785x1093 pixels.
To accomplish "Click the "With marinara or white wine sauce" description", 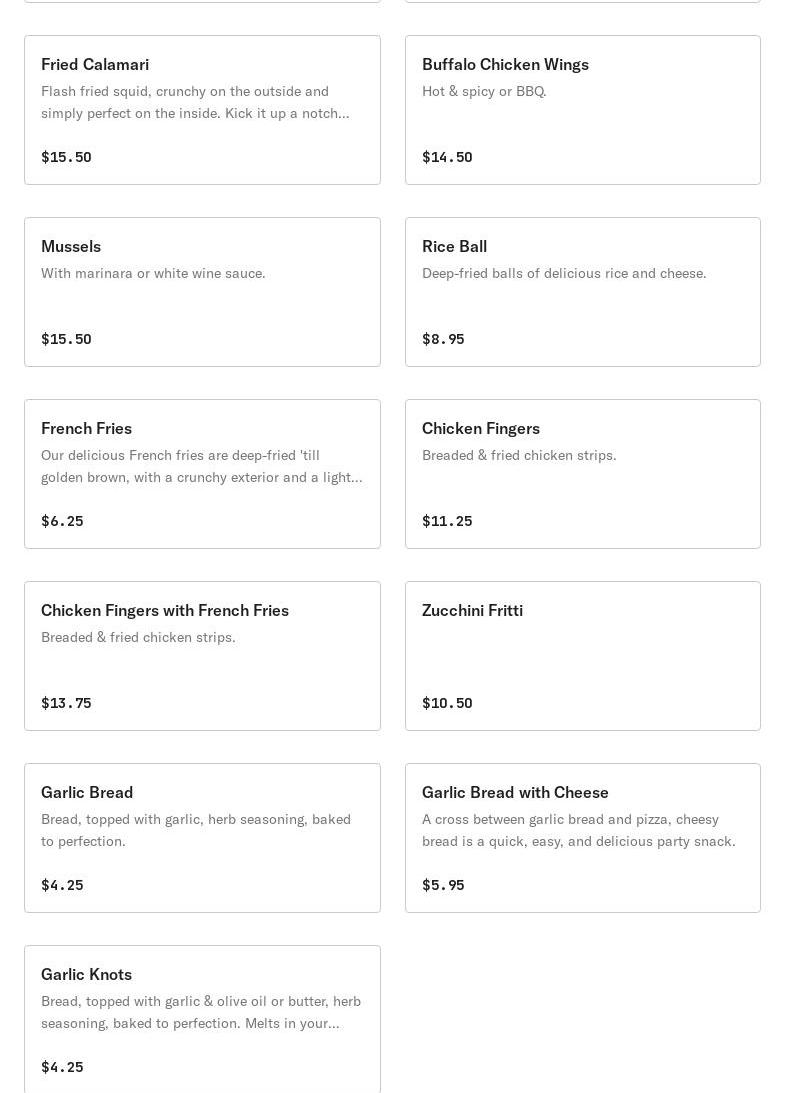I will point(153,273).
